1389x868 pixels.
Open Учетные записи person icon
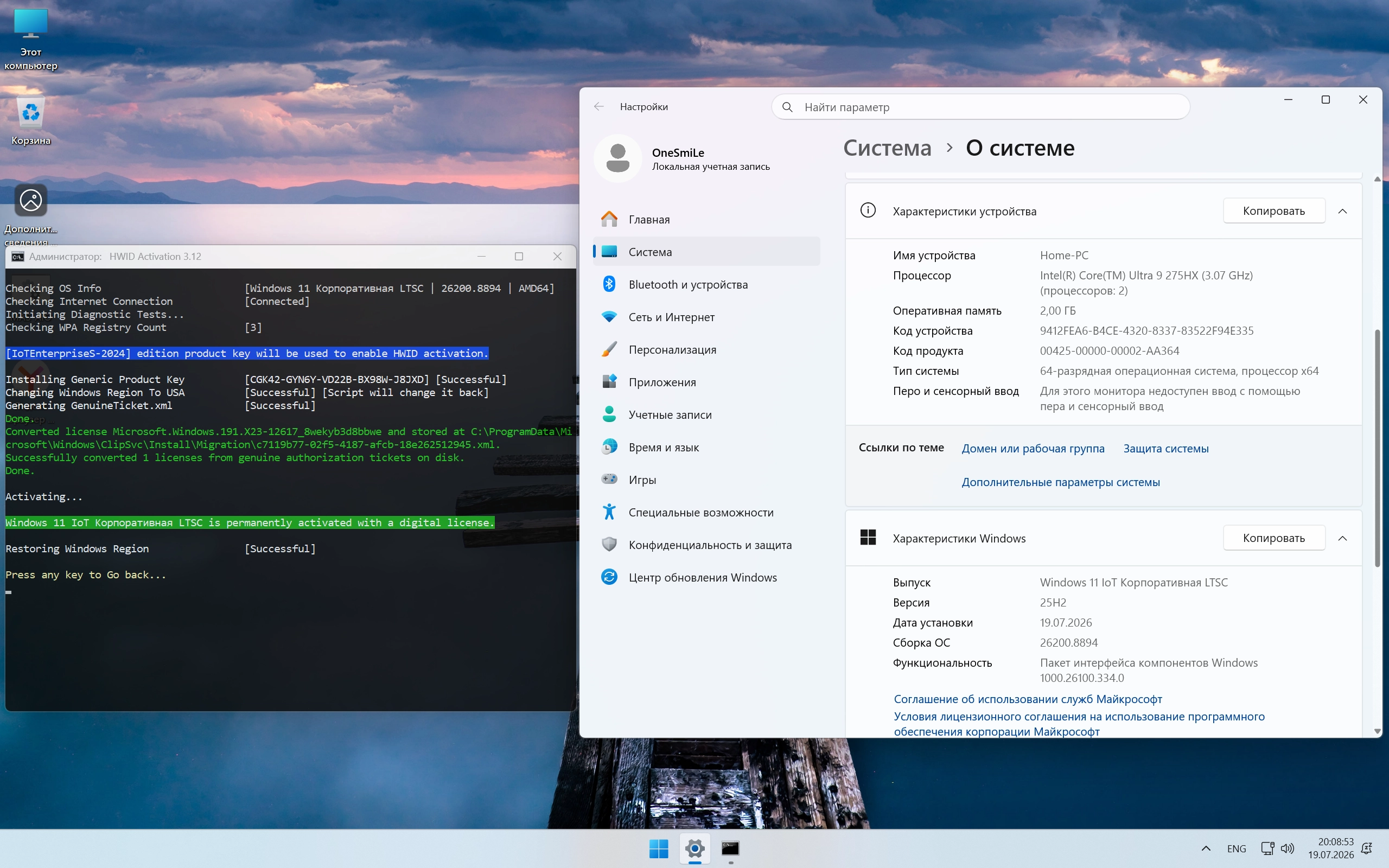(609, 414)
